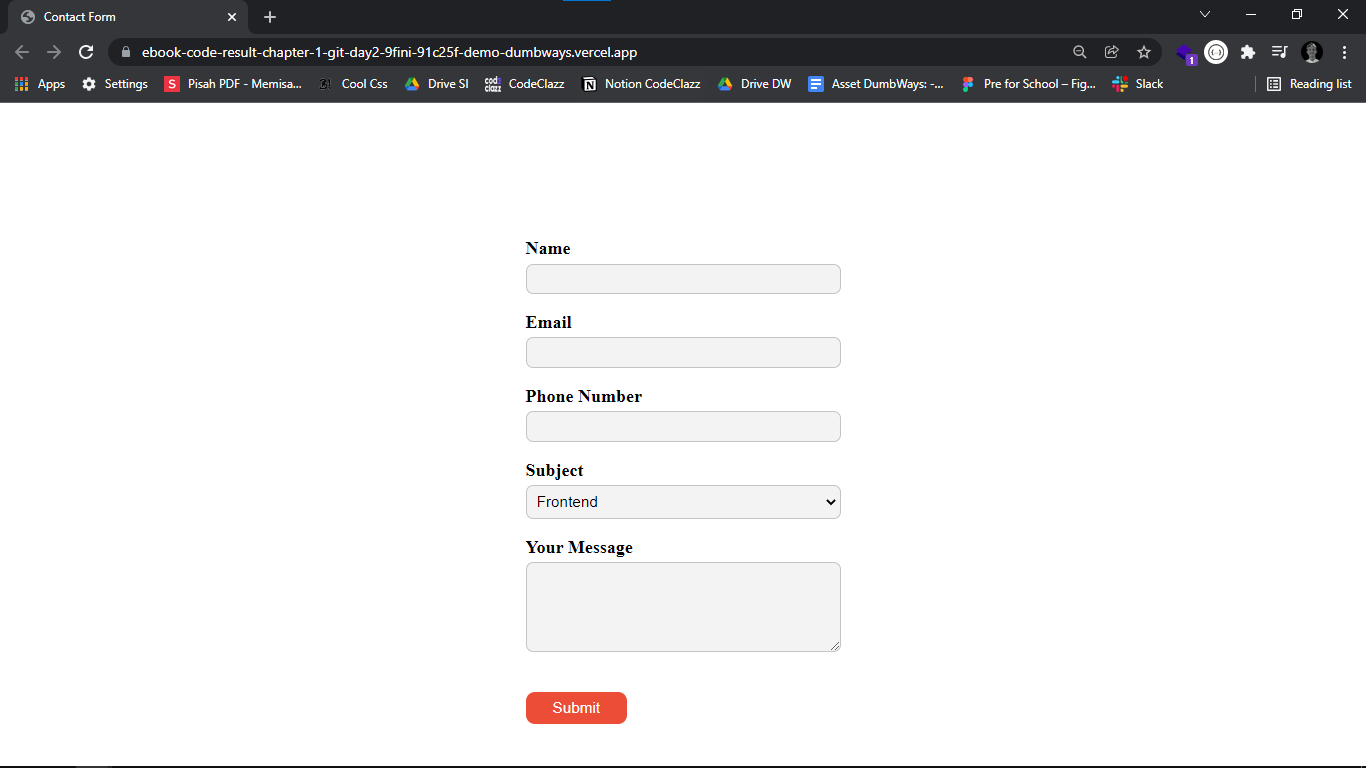Open the Cool Css bookmark
The image size is (1366, 768).
(353, 84)
